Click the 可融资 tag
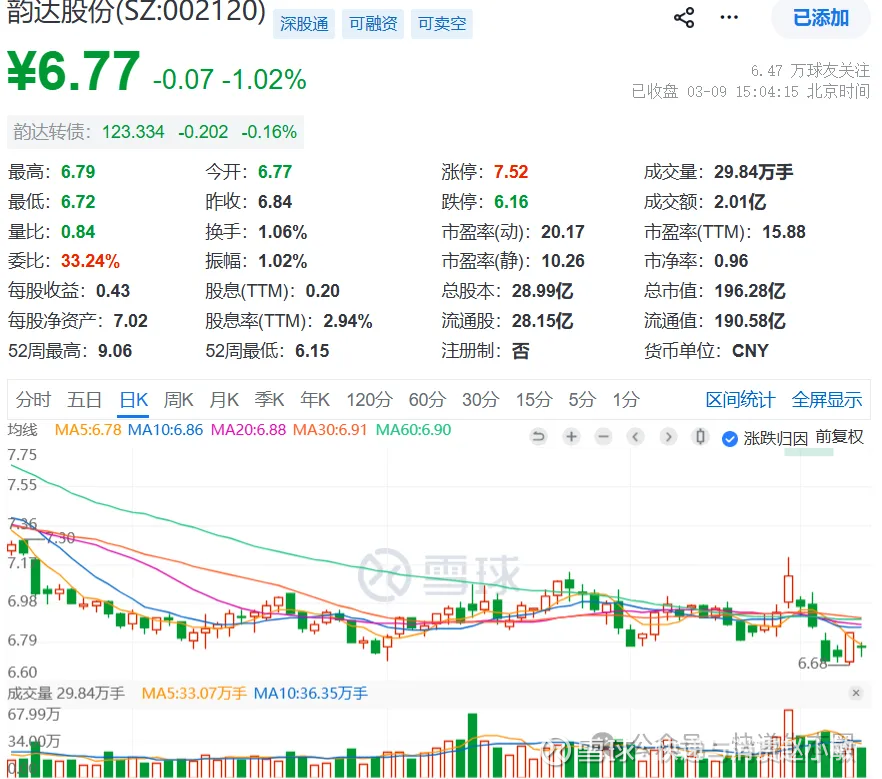882x779 pixels. coord(373,24)
